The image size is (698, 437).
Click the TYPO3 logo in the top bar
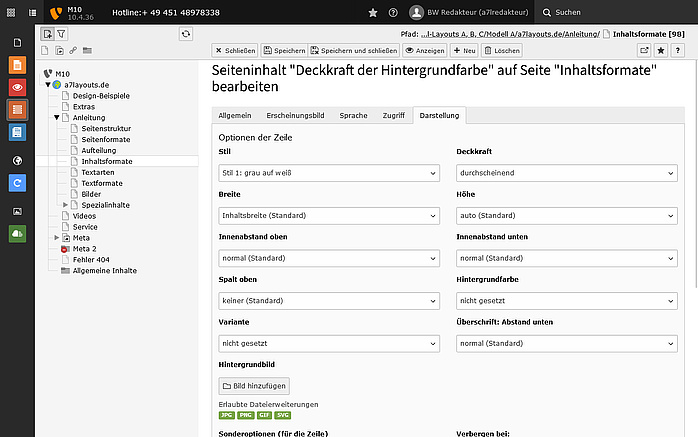point(56,13)
